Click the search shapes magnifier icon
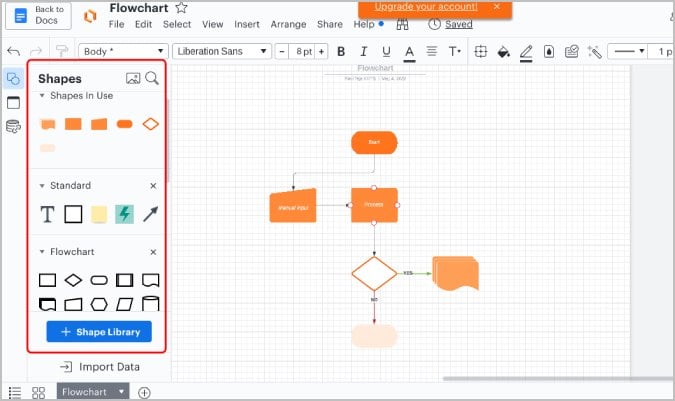Viewport: 675px width, 401px height. pos(152,78)
